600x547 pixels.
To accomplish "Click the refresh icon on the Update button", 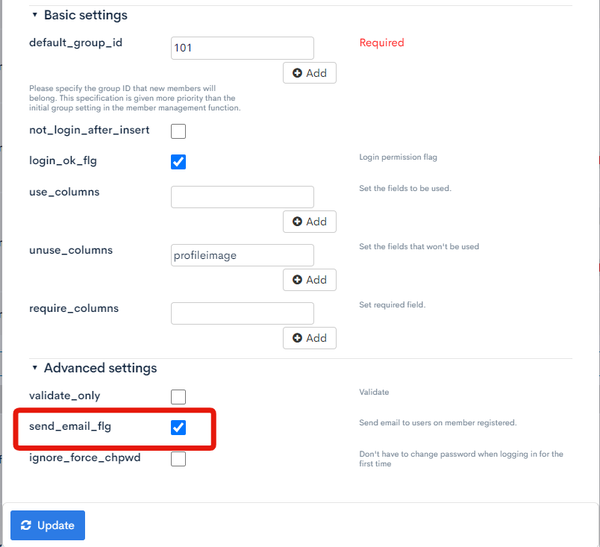I will [x=26, y=525].
